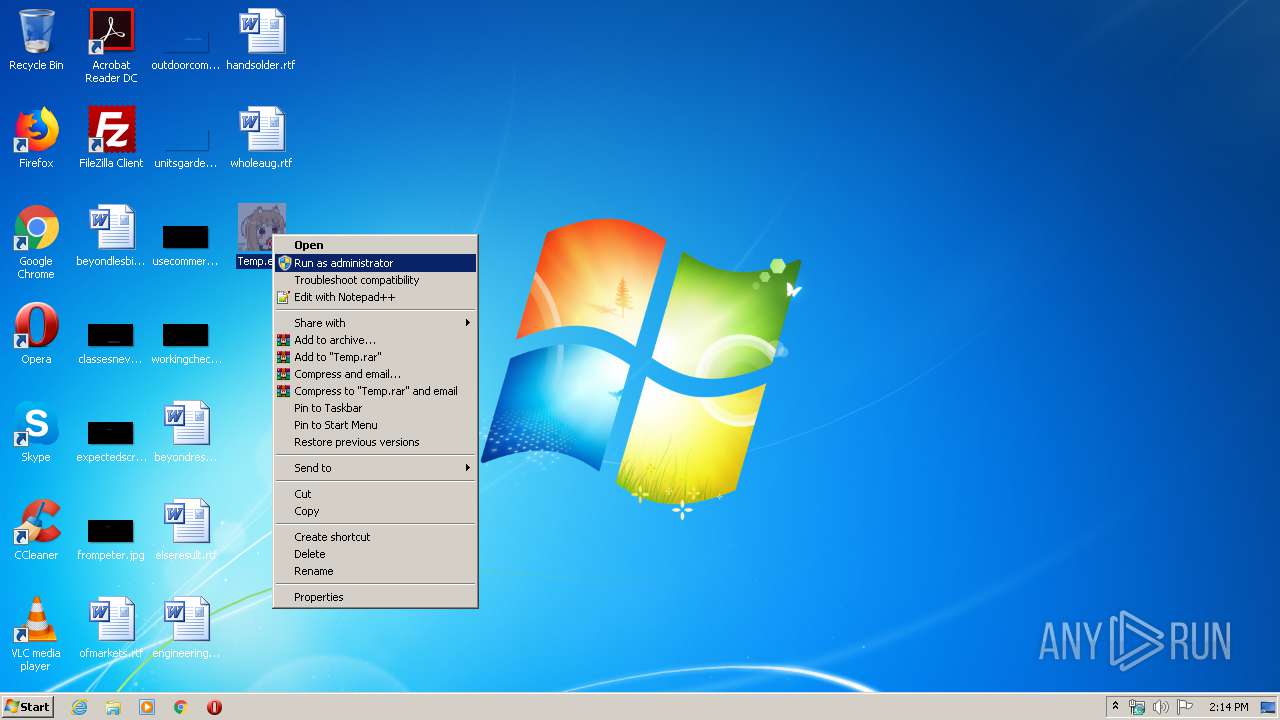
Task: Select the FileZilla Client shortcut
Action: [111, 130]
